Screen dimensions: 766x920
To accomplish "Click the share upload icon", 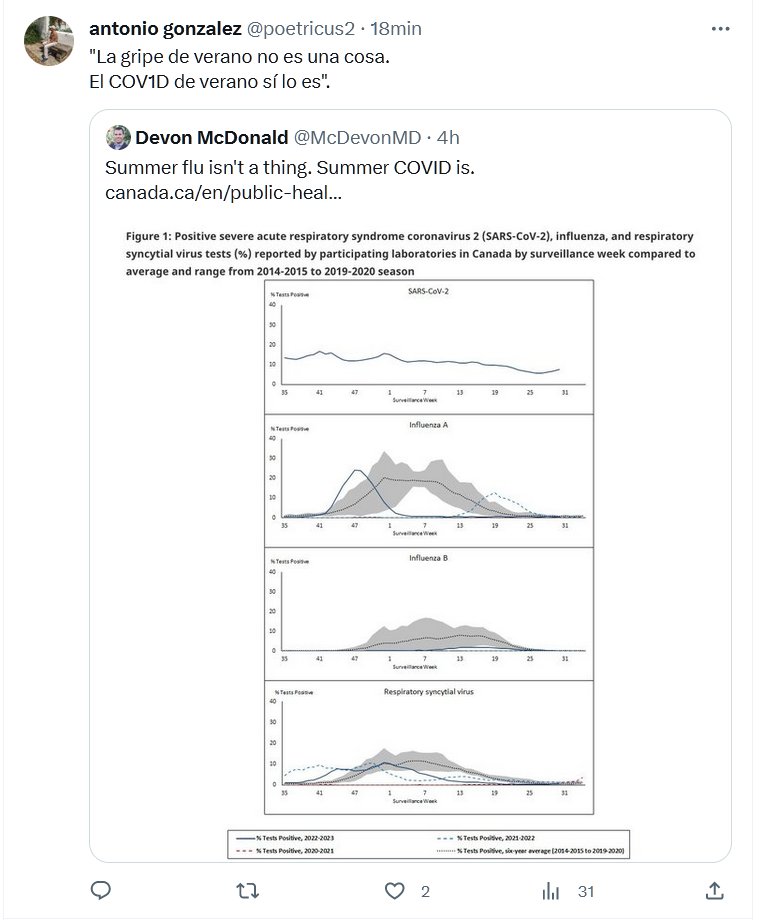I will pos(714,890).
